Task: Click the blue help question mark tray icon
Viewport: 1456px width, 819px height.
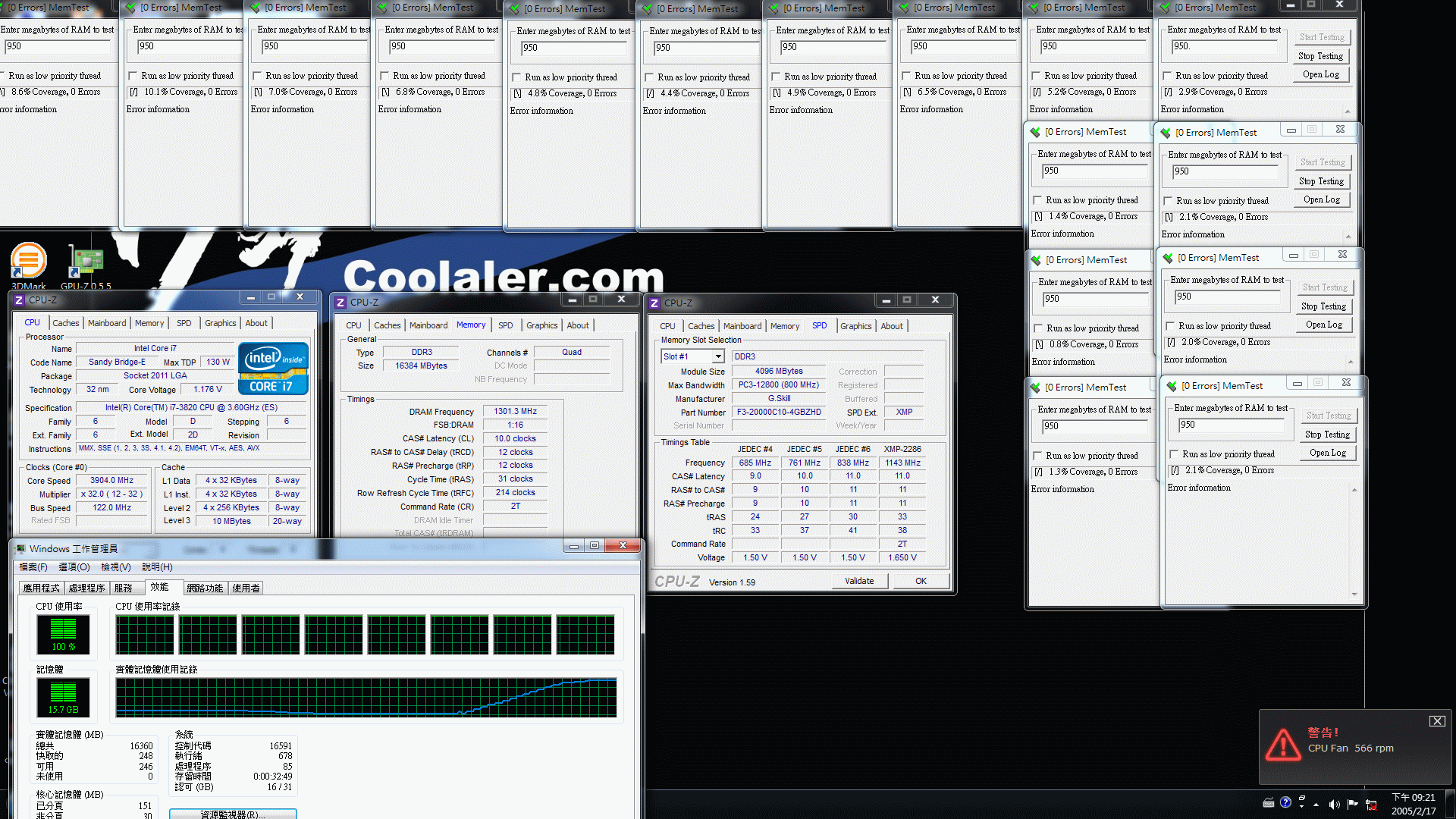Action: (x=1285, y=803)
